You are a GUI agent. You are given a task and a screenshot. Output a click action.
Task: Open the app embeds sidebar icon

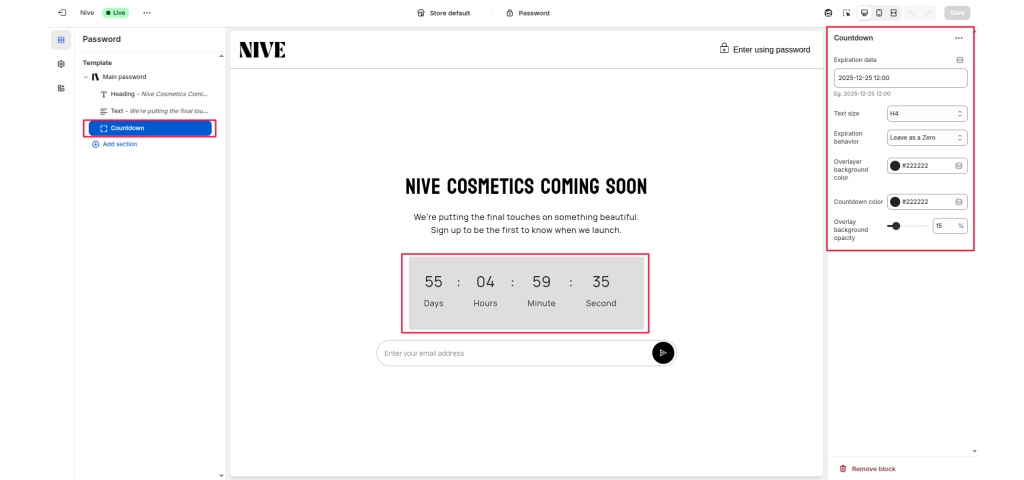tap(61, 88)
